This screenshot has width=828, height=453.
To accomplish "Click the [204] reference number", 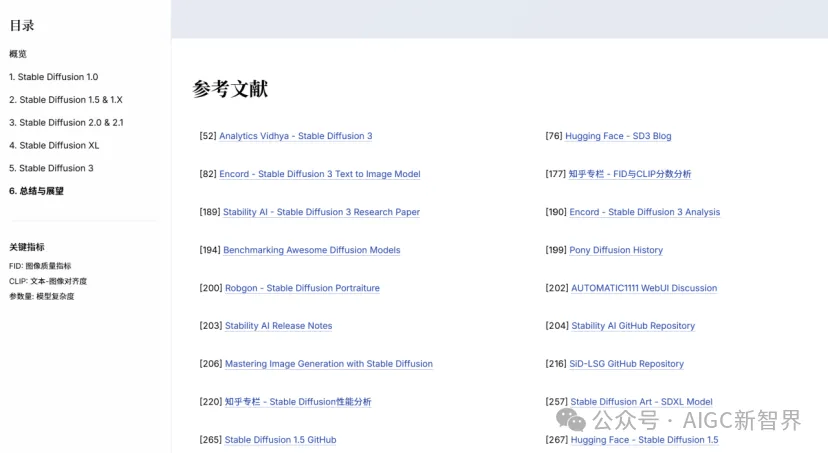I will tap(557, 326).
